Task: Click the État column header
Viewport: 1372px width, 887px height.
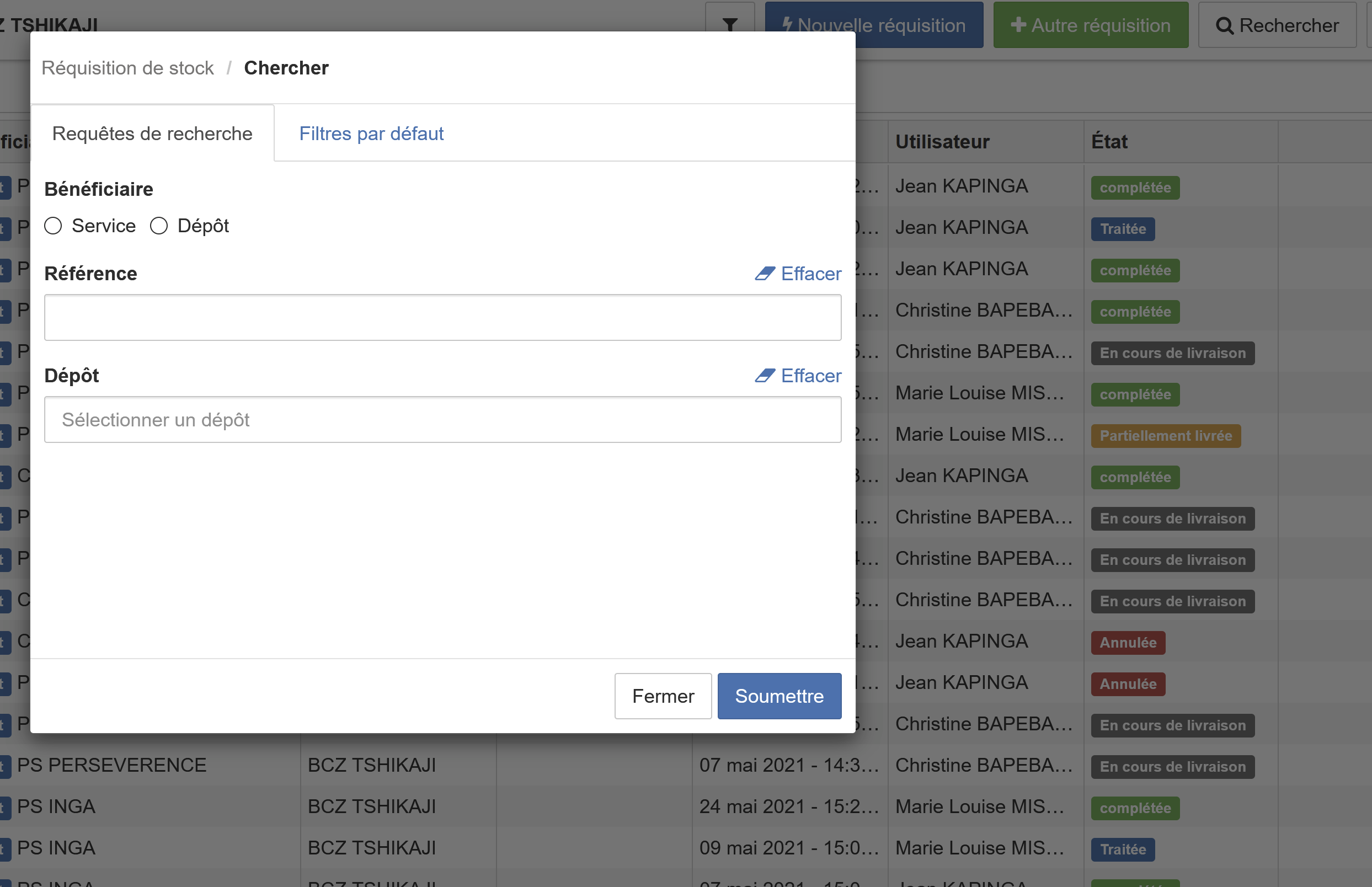Action: pos(1109,142)
